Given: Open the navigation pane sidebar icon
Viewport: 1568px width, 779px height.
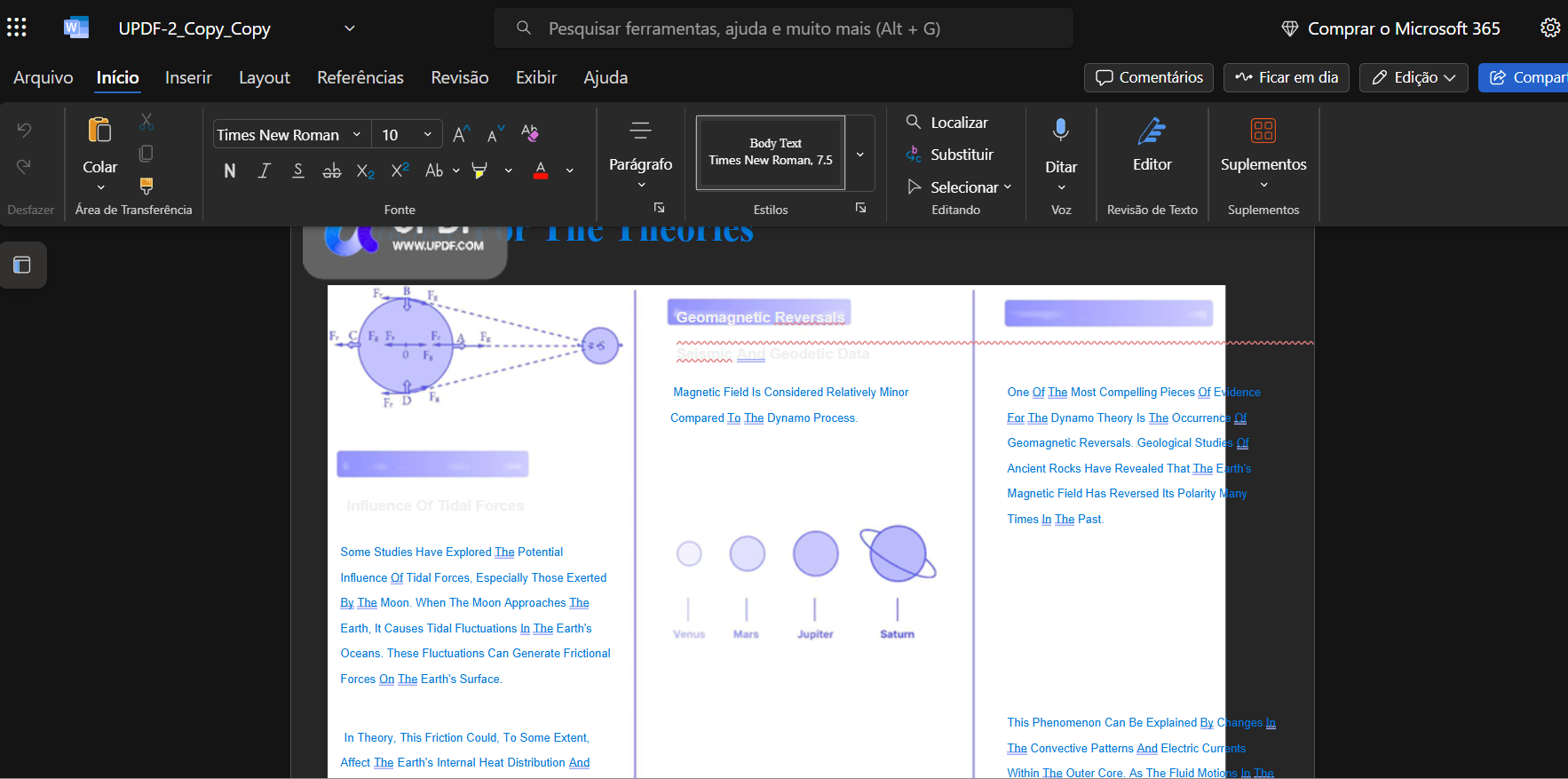Looking at the screenshot, I should tap(22, 265).
